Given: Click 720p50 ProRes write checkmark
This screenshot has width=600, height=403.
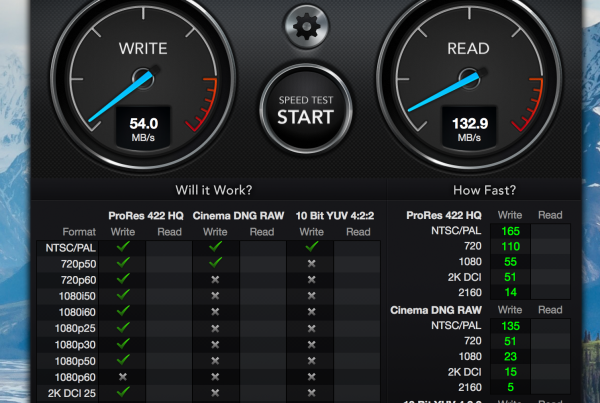Looking at the screenshot, I should 123,263.
